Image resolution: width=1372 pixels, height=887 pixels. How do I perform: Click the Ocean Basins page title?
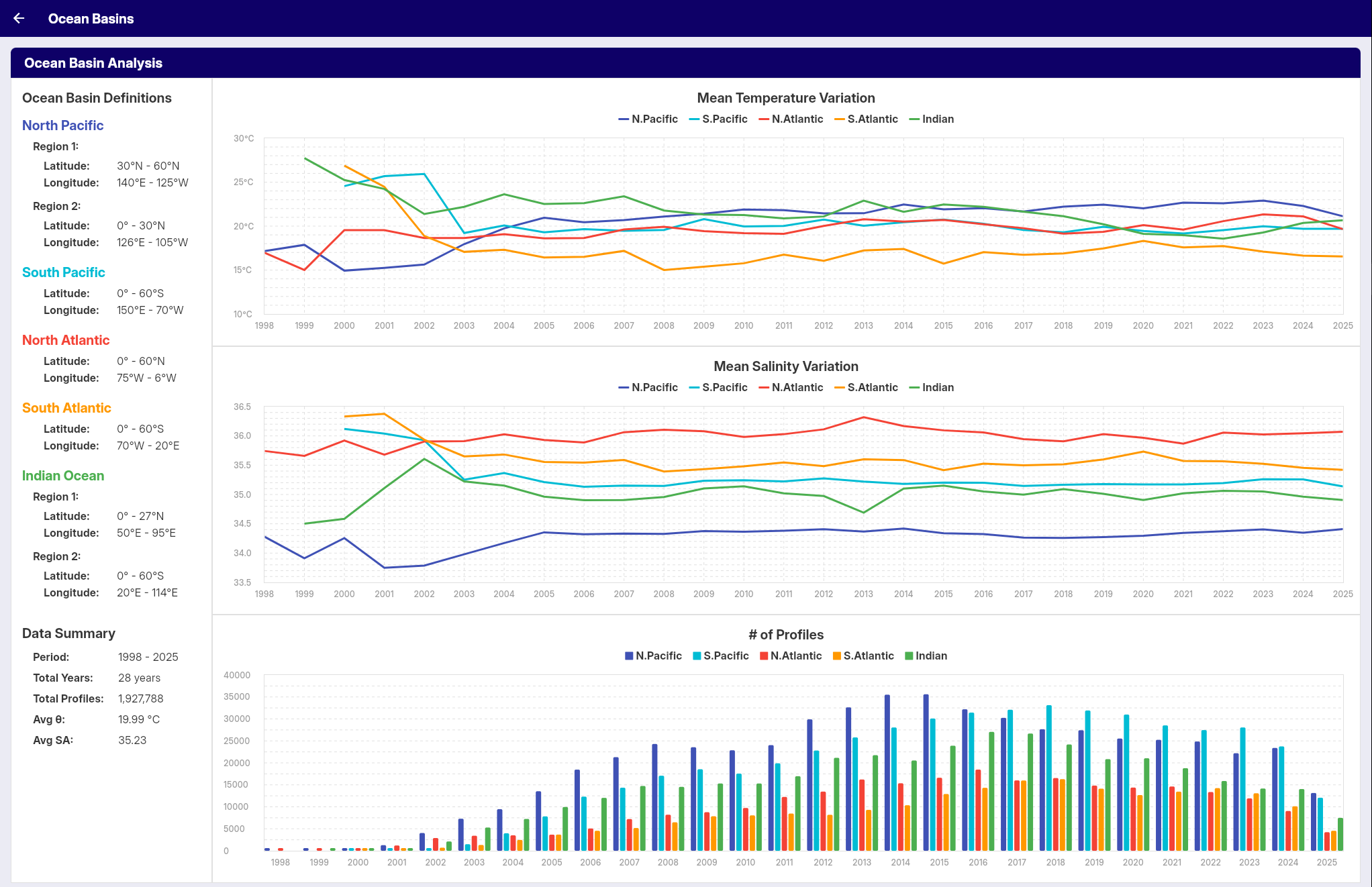coord(91,19)
